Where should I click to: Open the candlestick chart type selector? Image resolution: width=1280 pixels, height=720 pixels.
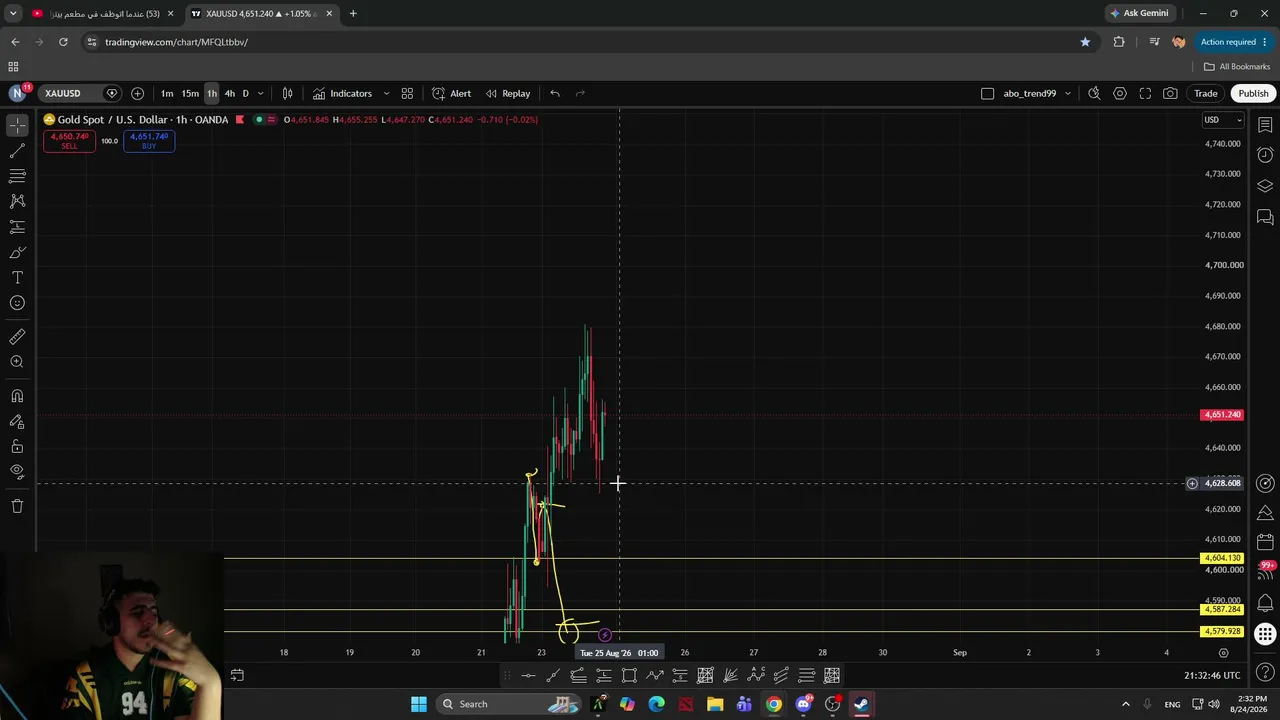coord(287,93)
